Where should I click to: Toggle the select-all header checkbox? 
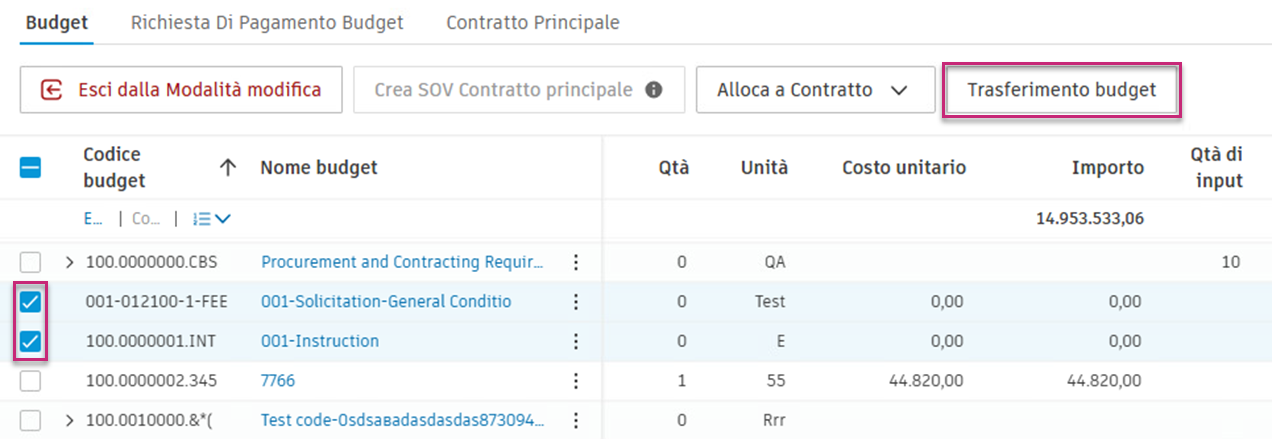(x=31, y=168)
